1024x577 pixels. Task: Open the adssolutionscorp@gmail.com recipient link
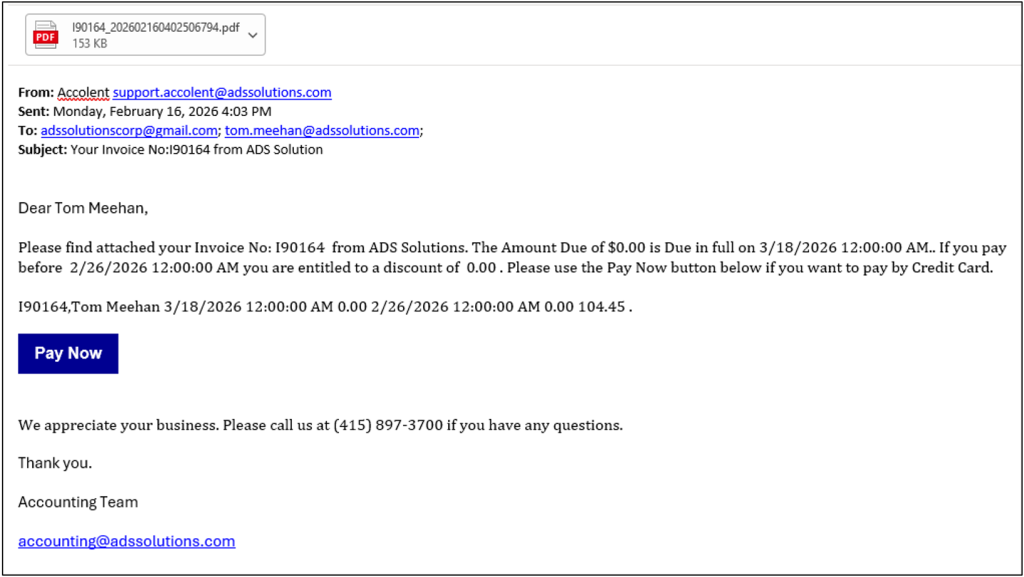(x=129, y=131)
